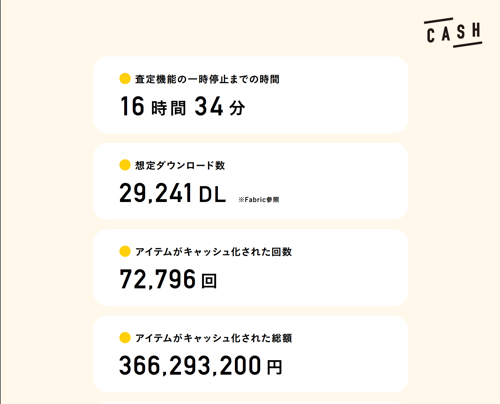
Task: Click yellow dot beside アイテムがキャッシュ化された回数
Action: click(x=125, y=251)
